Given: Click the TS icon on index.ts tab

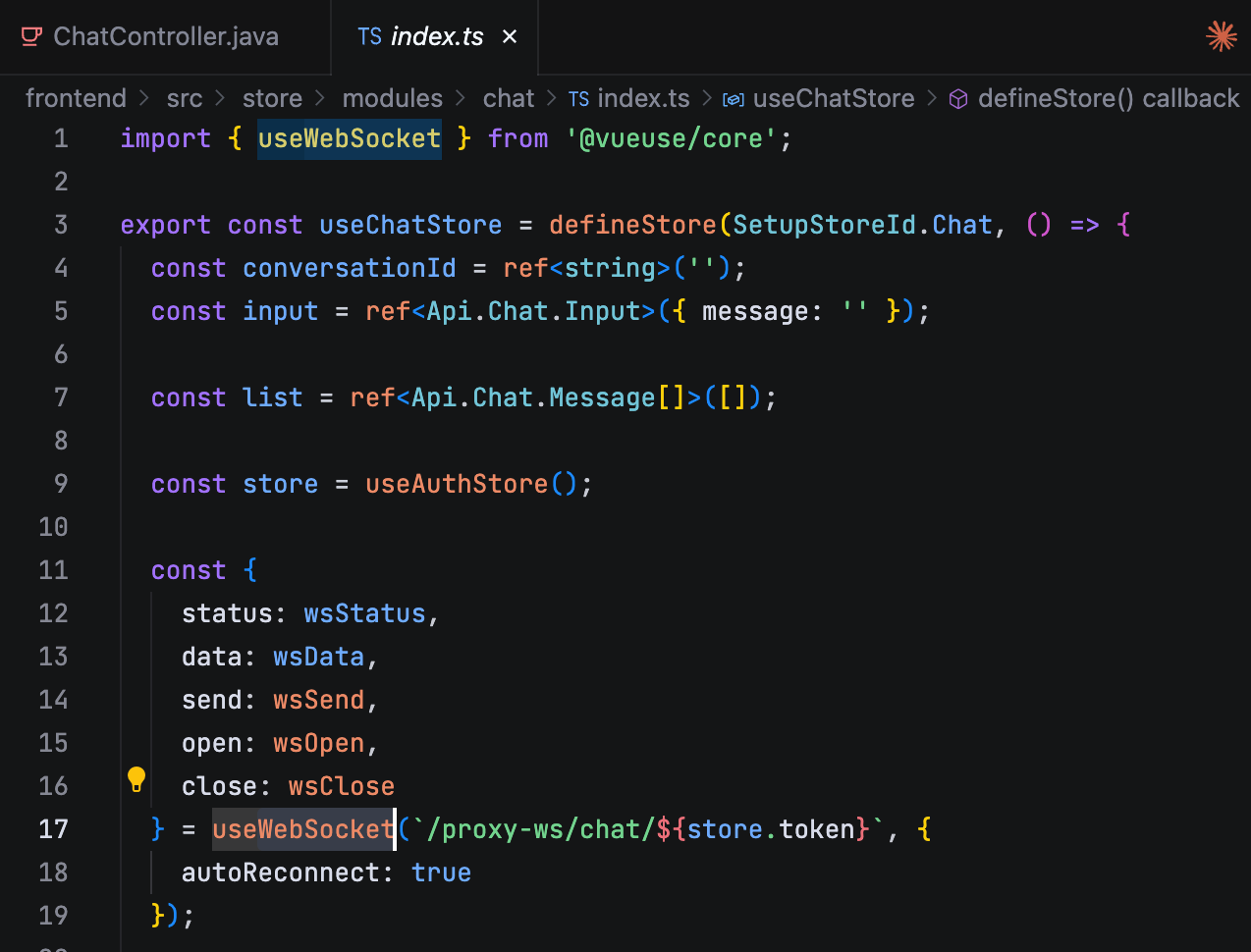Looking at the screenshot, I should [x=369, y=37].
